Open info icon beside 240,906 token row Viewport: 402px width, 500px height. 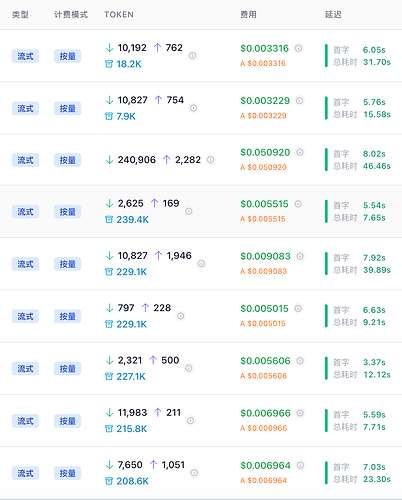(210, 160)
